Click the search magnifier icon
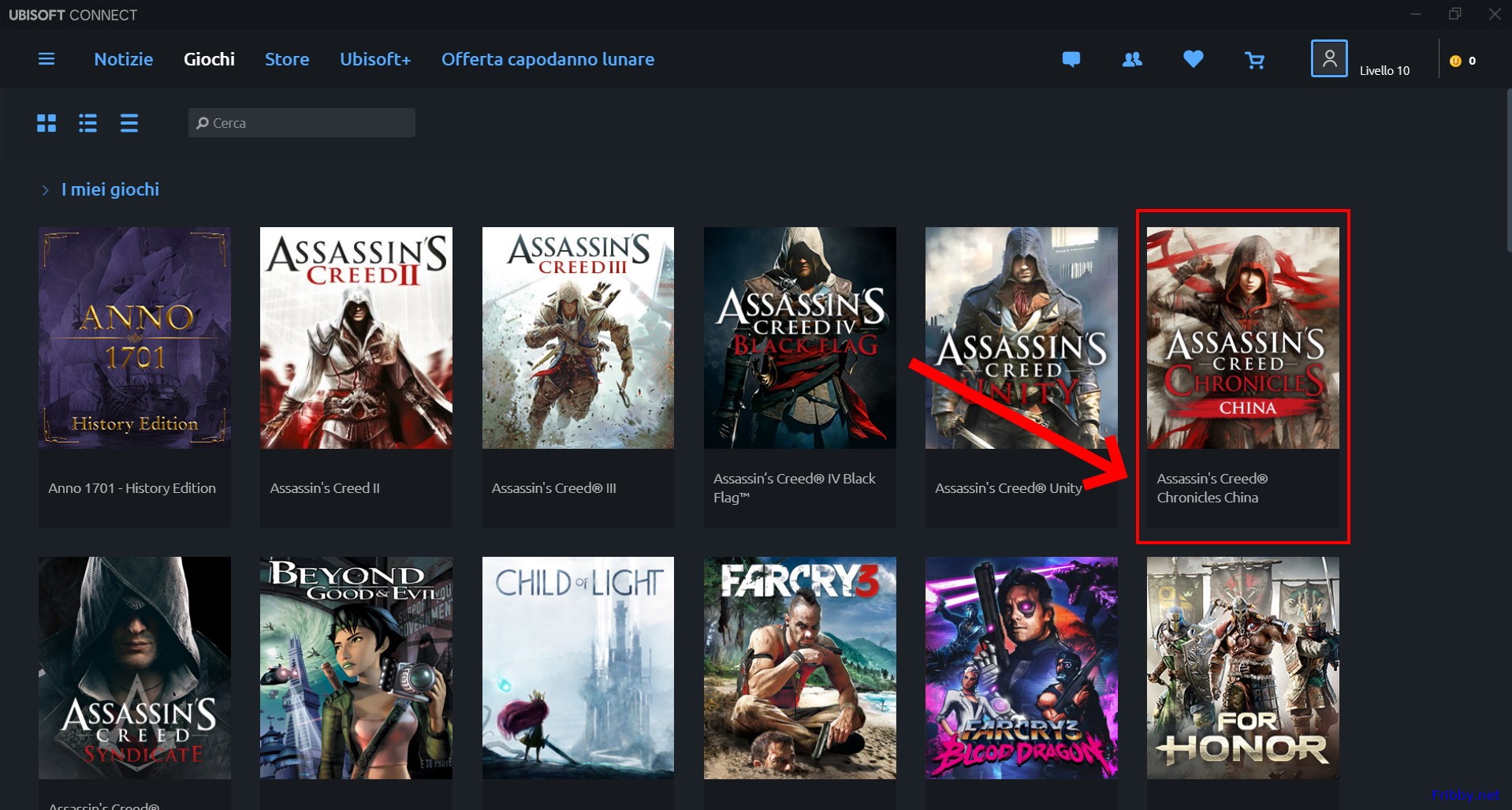The height and width of the screenshot is (810, 1512). click(x=203, y=123)
